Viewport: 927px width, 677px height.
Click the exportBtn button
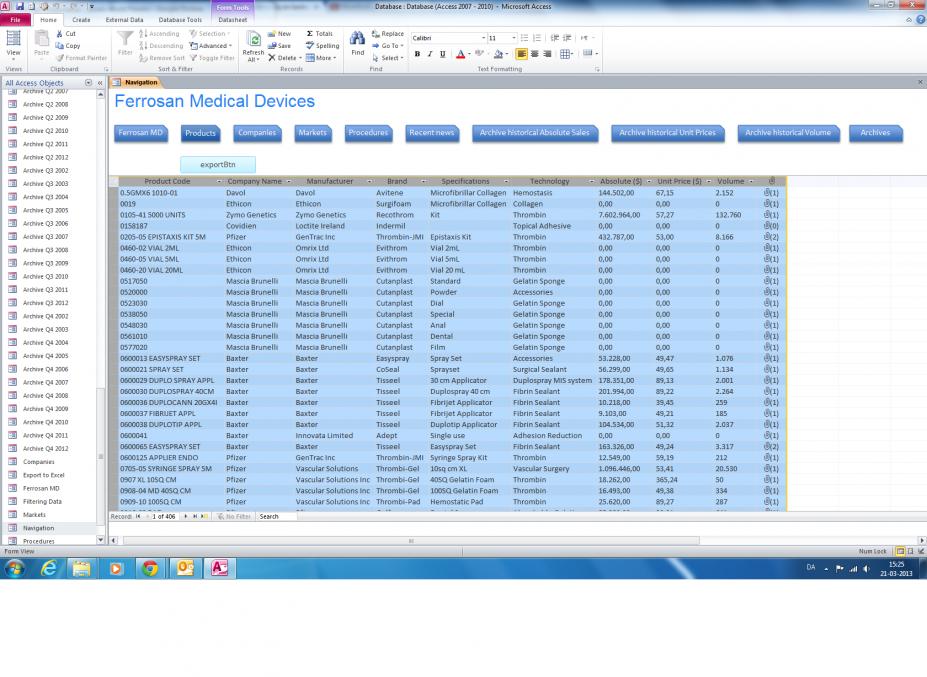[218, 164]
